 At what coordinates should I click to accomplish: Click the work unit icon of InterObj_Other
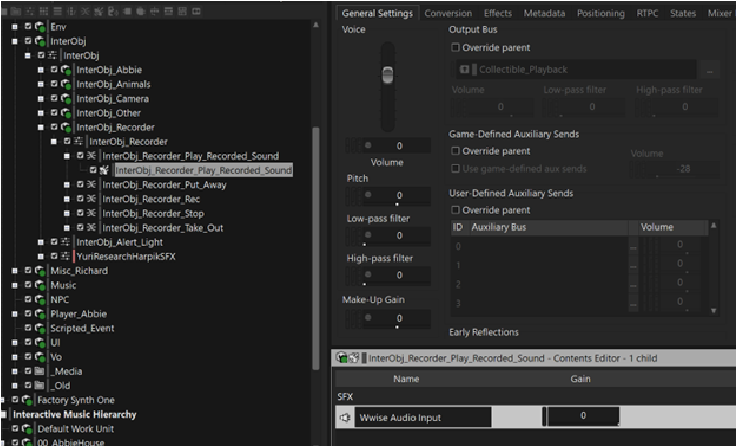66,113
